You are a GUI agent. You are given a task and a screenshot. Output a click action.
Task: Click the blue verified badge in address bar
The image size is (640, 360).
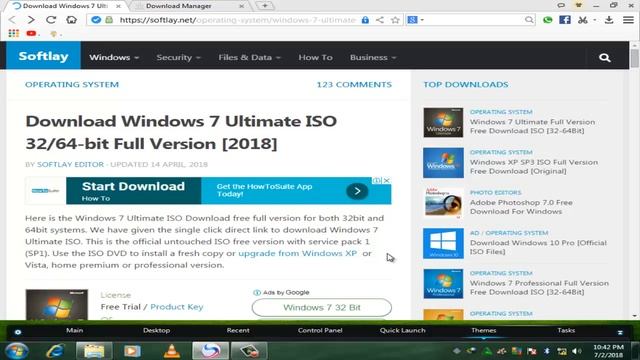[96, 20]
